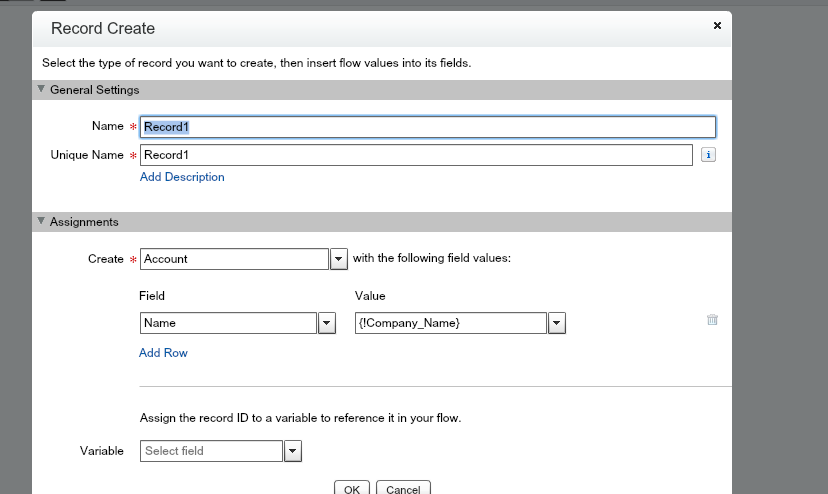Viewport: 828px width, 494px height.
Task: Open the Value dropdown arrow
Action: (x=557, y=323)
